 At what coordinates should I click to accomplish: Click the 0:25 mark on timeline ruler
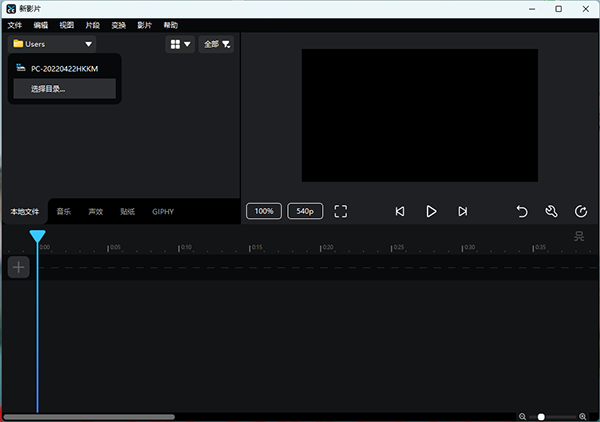[x=398, y=248]
